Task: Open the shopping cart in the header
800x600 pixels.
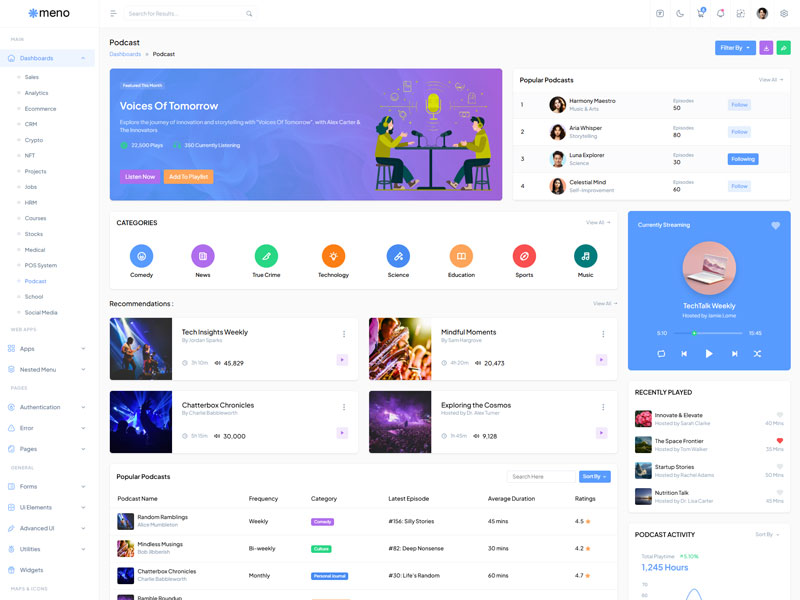Action: coord(700,13)
